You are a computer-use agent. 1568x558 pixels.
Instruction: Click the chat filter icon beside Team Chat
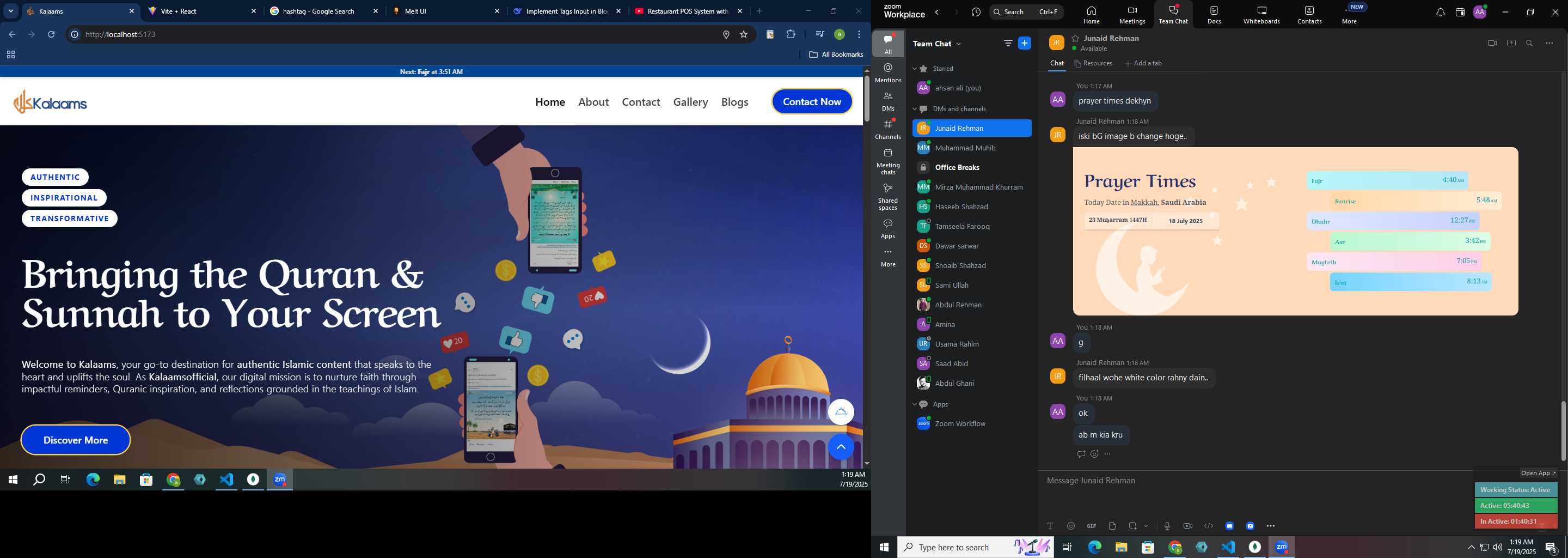tap(1008, 43)
